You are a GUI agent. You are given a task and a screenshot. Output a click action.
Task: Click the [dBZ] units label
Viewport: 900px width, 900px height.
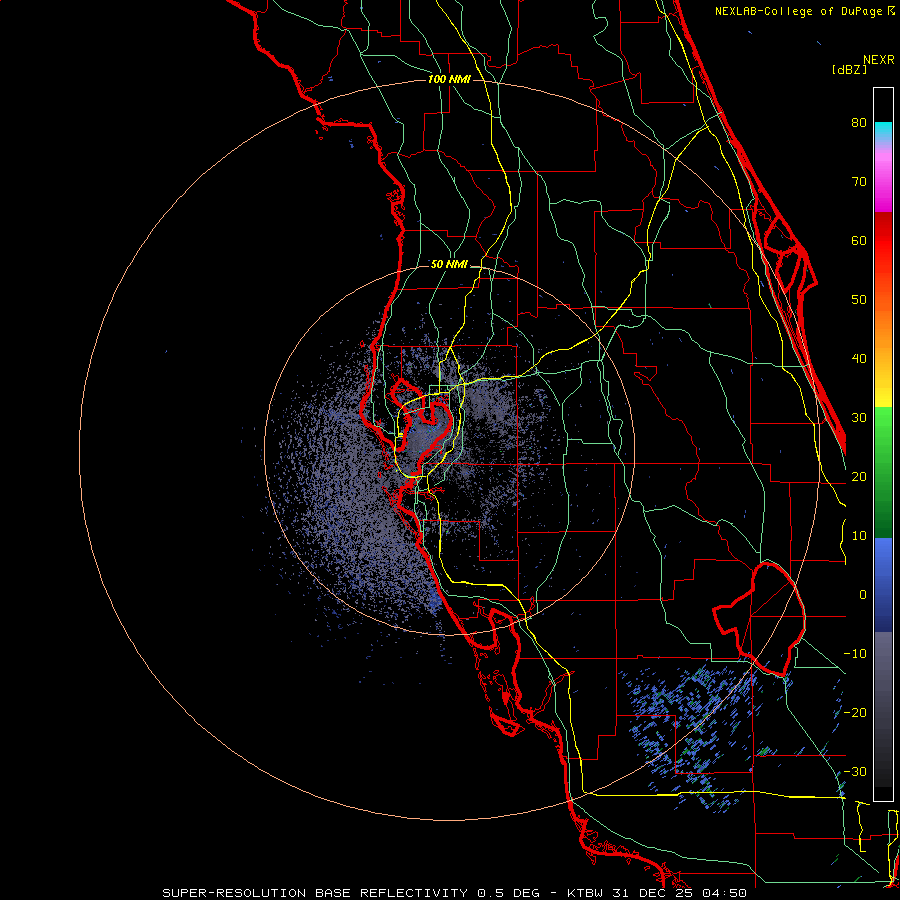click(849, 69)
